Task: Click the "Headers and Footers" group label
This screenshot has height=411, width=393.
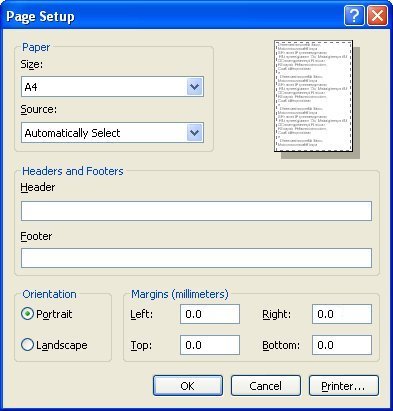Action: (x=73, y=171)
